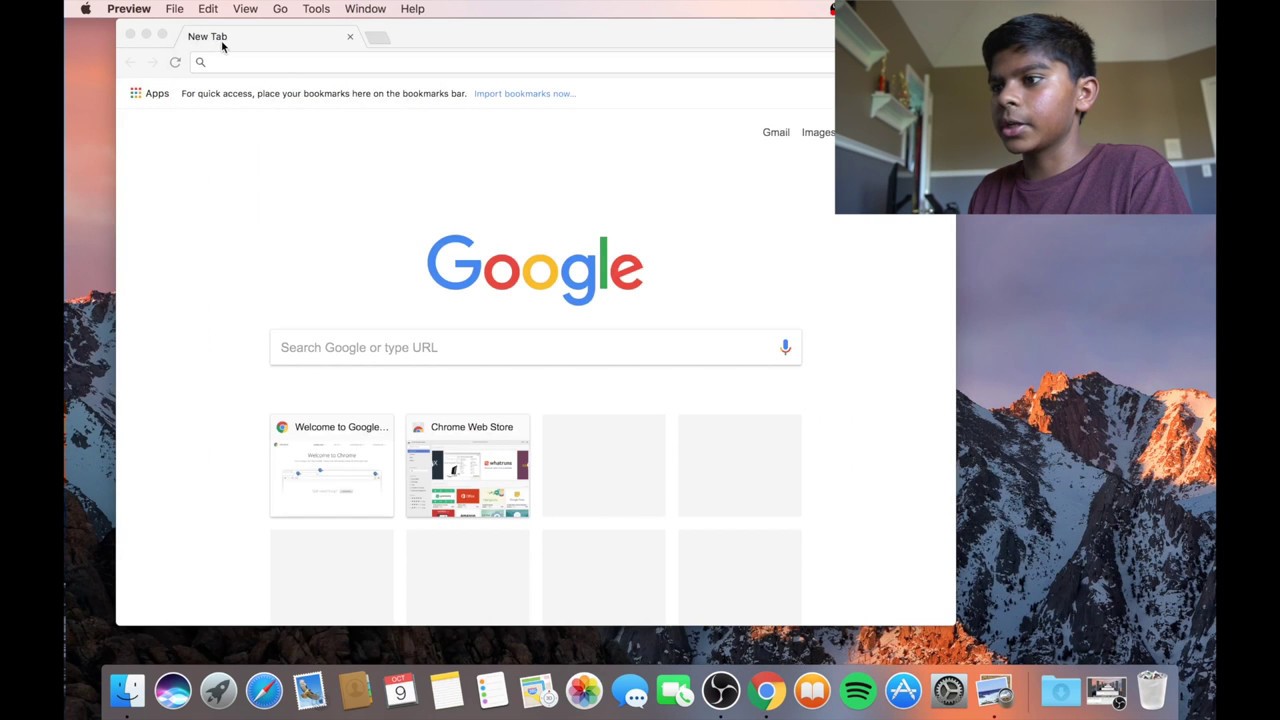Launch Siri from the Dock

pyautogui.click(x=173, y=691)
